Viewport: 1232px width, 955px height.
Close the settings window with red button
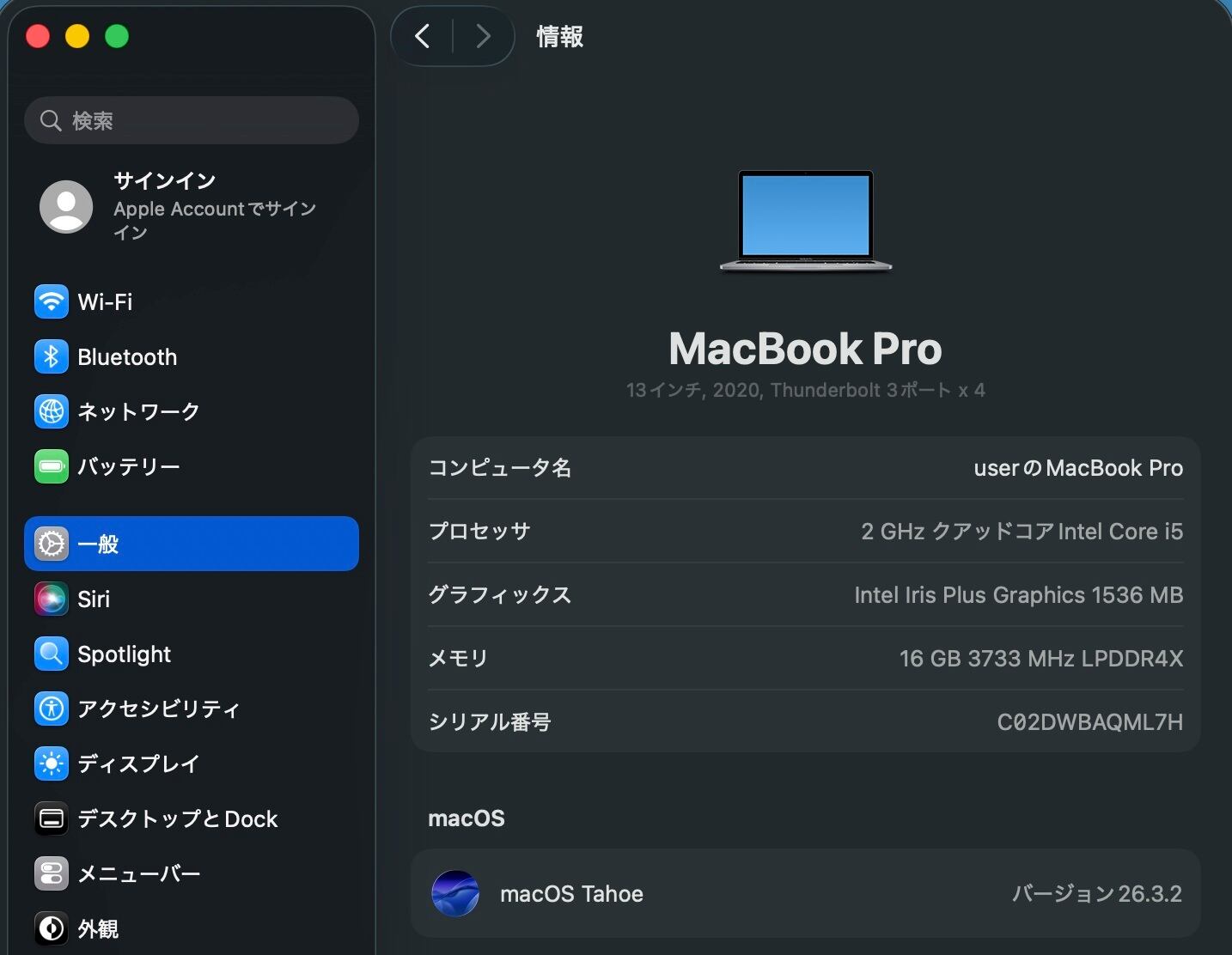point(38,36)
